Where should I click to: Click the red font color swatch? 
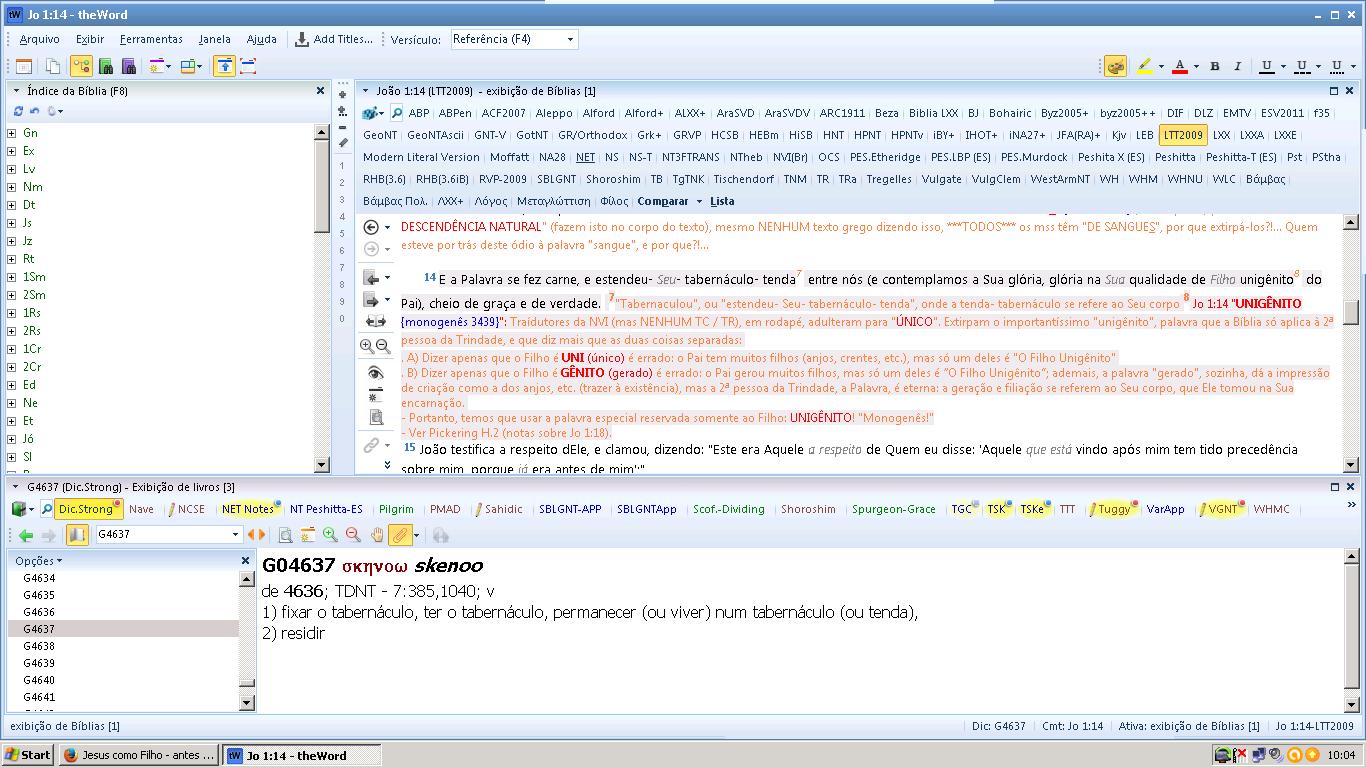(x=1180, y=66)
